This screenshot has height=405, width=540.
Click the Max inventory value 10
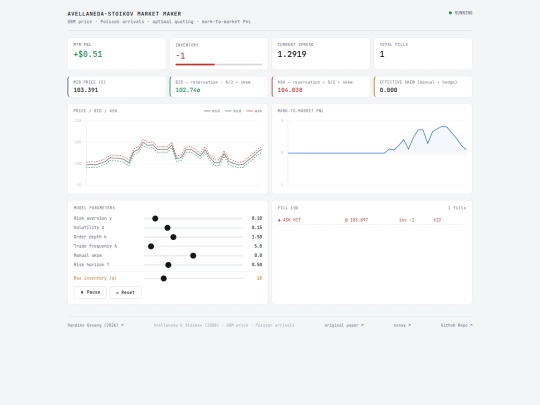coord(259,278)
